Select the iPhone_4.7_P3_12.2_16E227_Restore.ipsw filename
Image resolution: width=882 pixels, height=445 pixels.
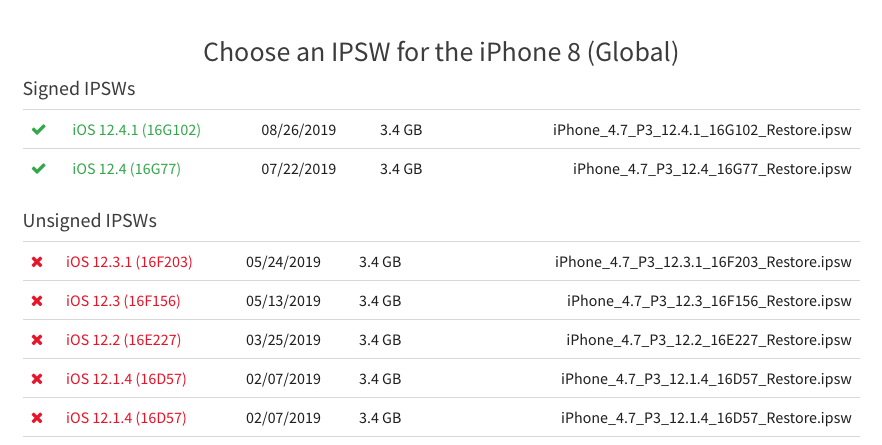[709, 340]
